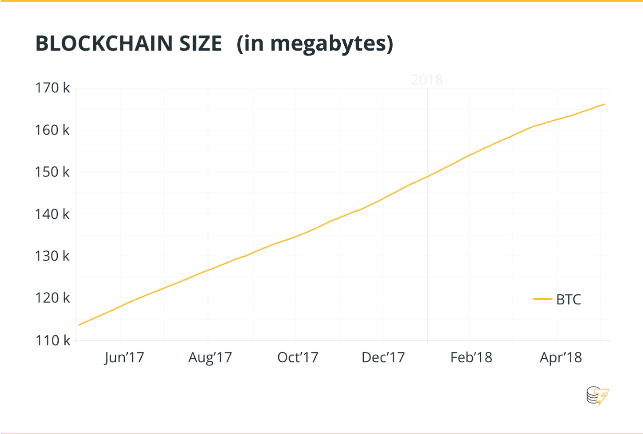This screenshot has height=434, width=643.
Task: Click the Dec'17 x-axis label
Action: [383, 357]
